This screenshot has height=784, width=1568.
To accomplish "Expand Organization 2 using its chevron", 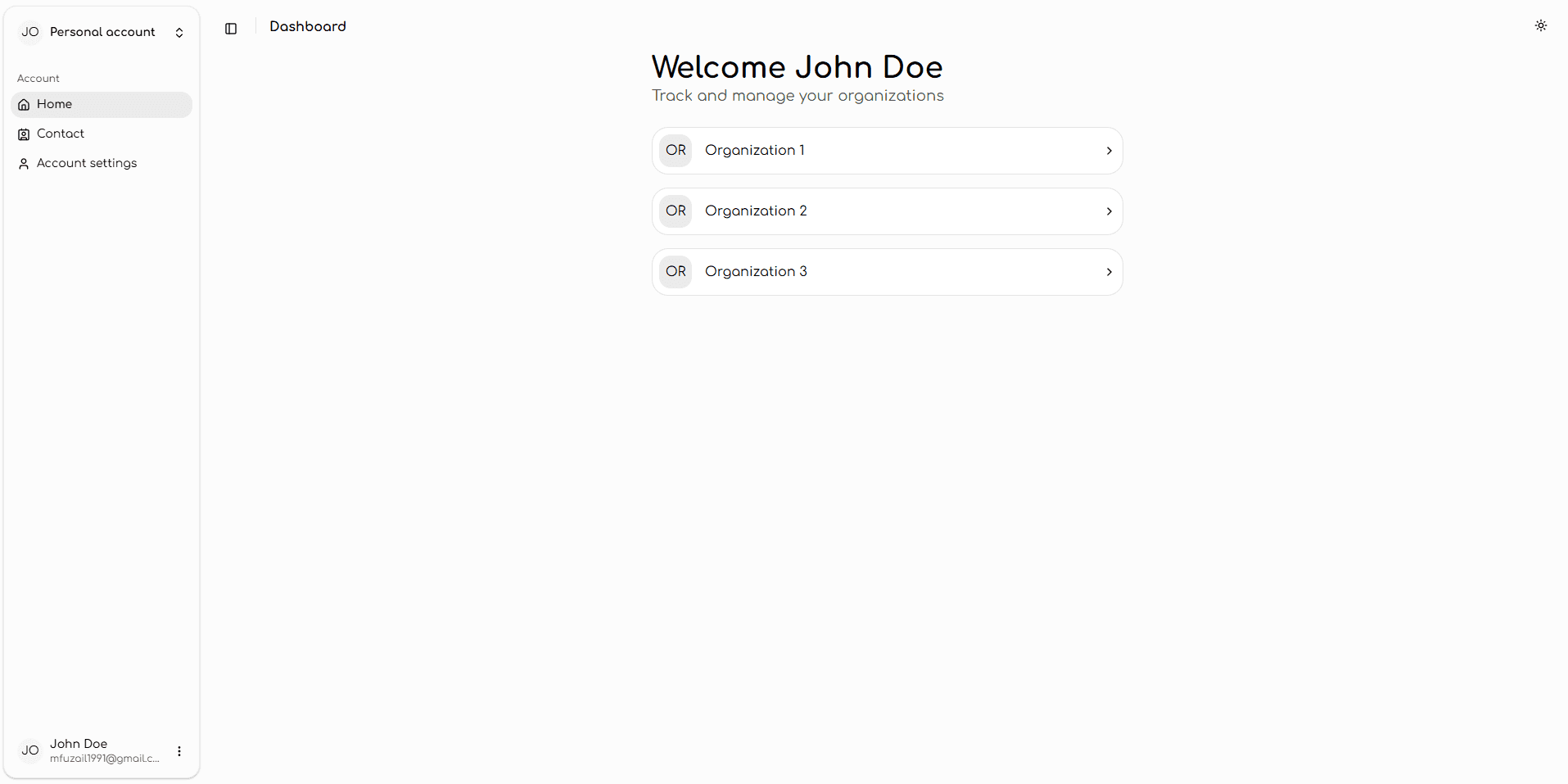I will click(1109, 211).
